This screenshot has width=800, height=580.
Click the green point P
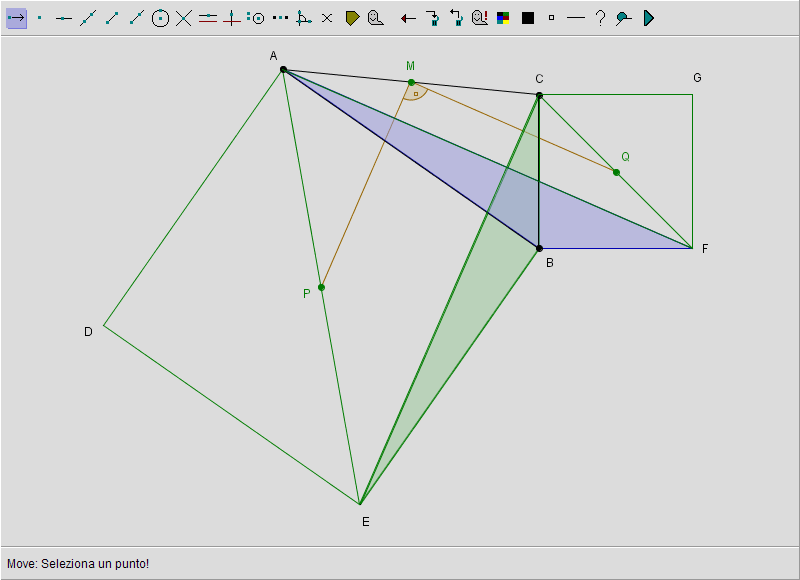321,288
